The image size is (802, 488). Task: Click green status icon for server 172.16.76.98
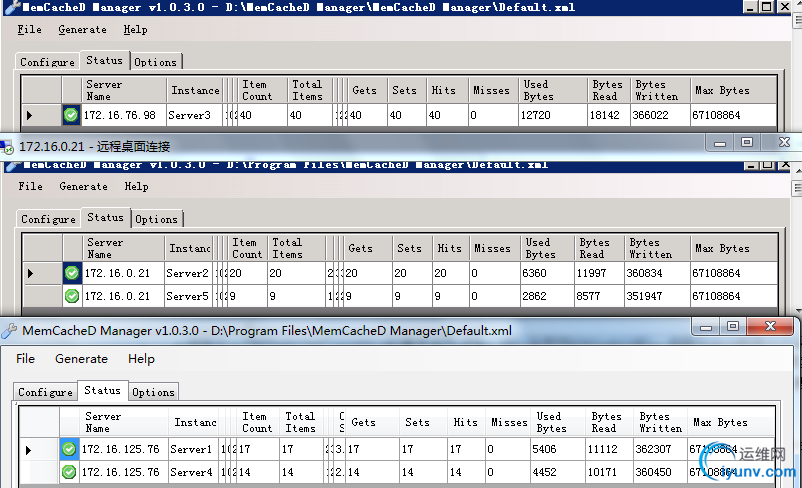click(71, 115)
